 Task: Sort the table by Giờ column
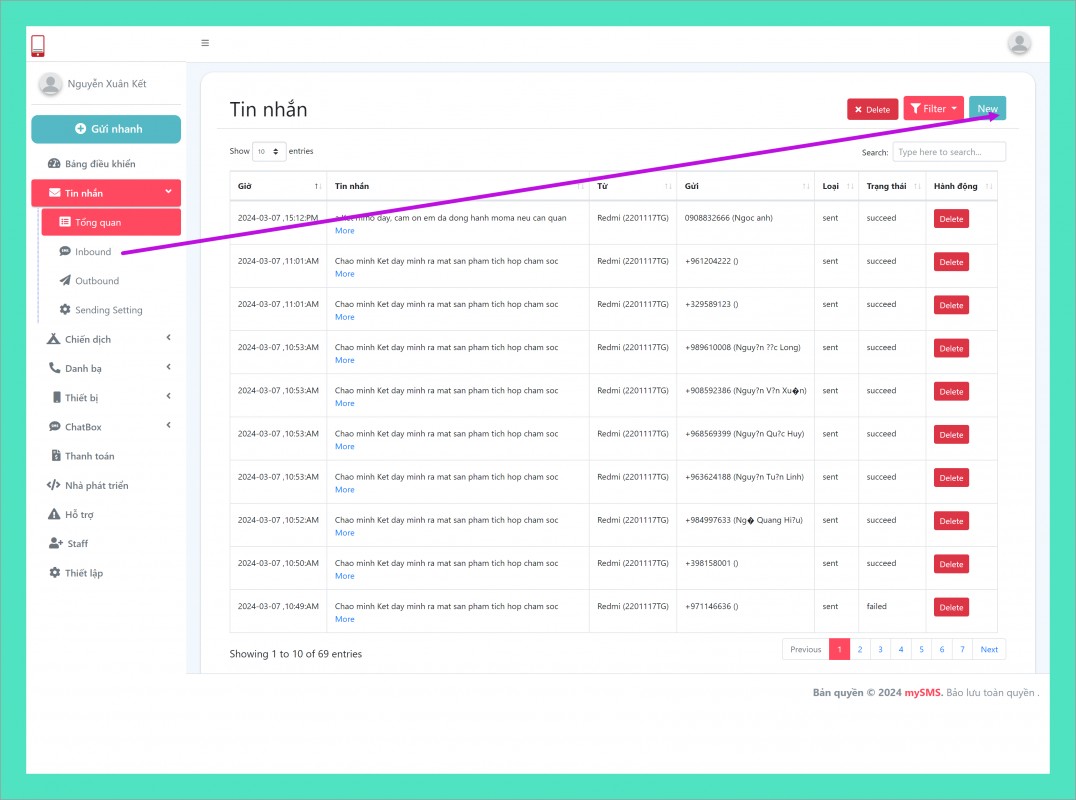pos(278,187)
